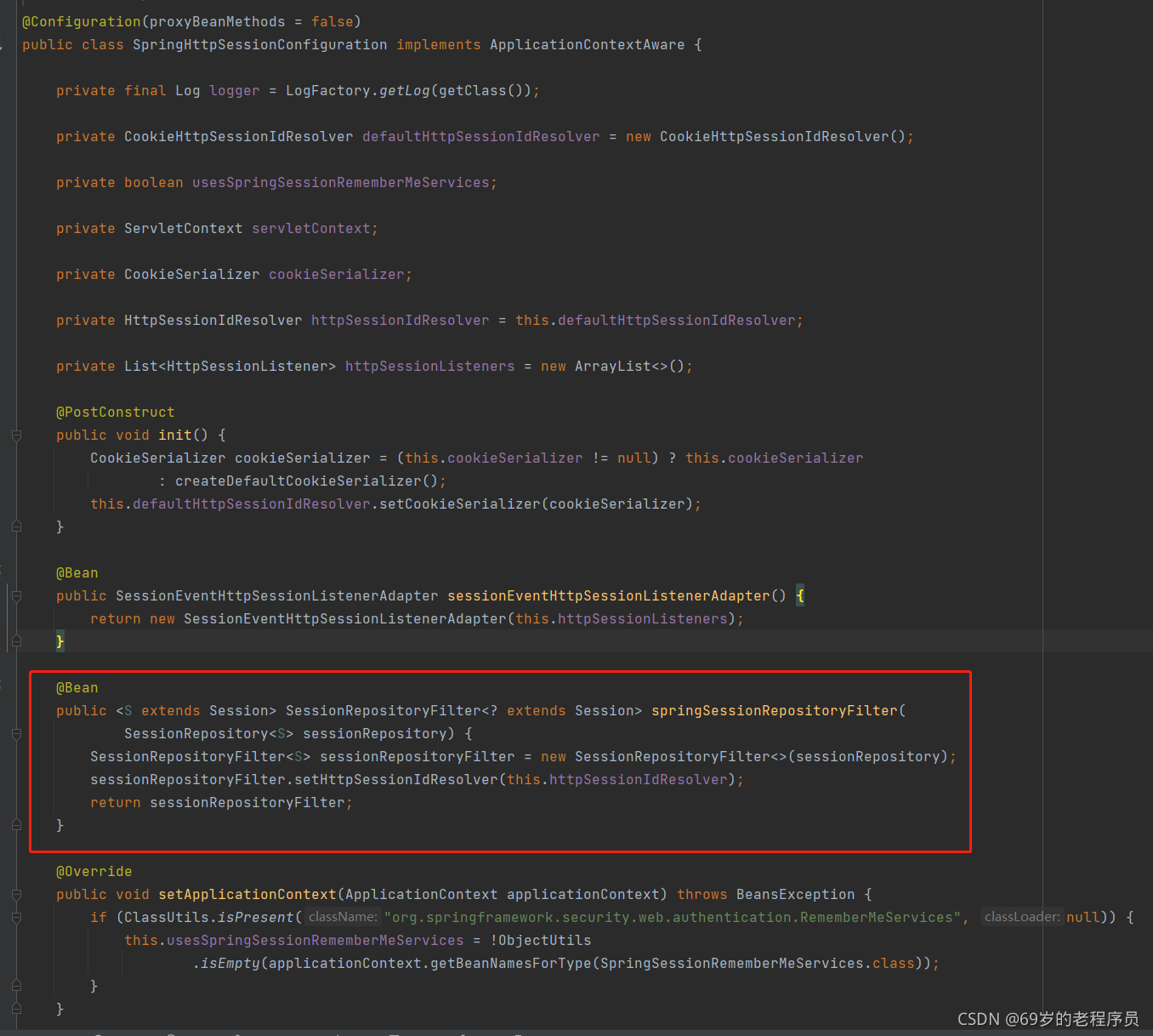This screenshot has height=1036, width=1153.
Task: Click setApplicationContext method name
Action: pyautogui.click(x=247, y=895)
